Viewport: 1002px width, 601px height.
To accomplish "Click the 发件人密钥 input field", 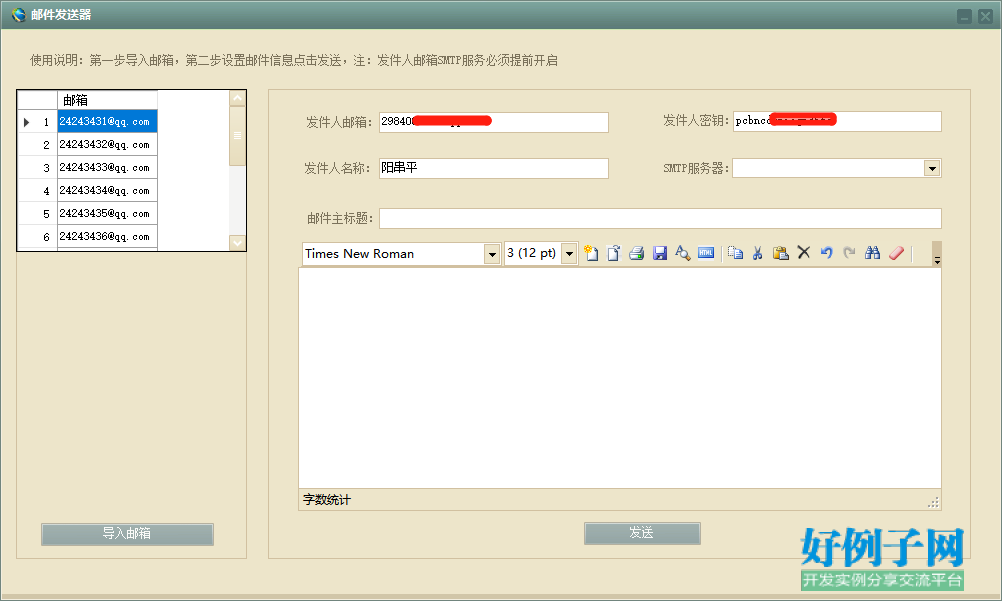I will 837,121.
